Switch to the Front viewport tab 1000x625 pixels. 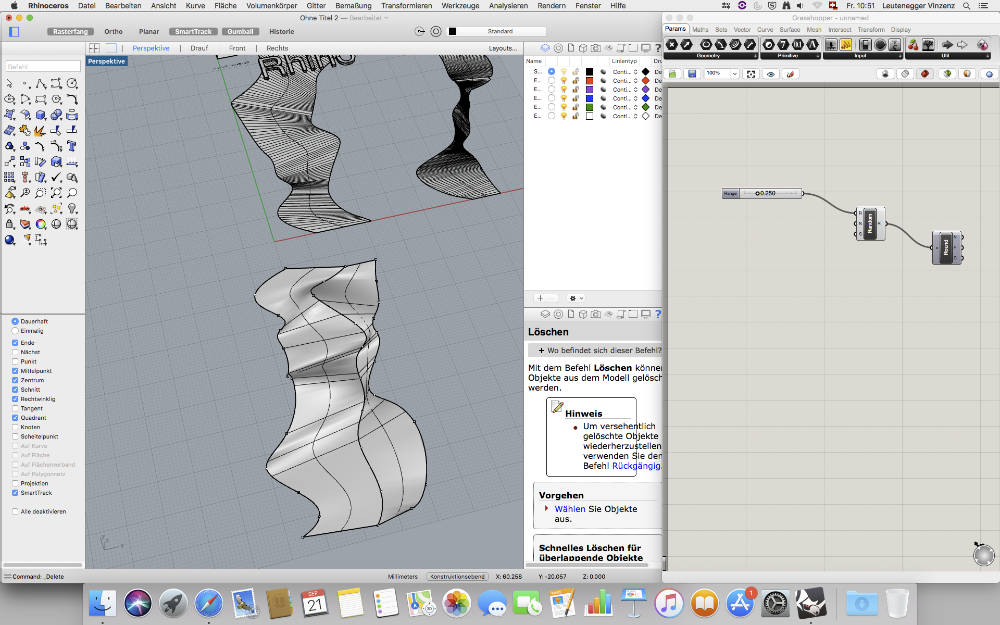click(237, 48)
